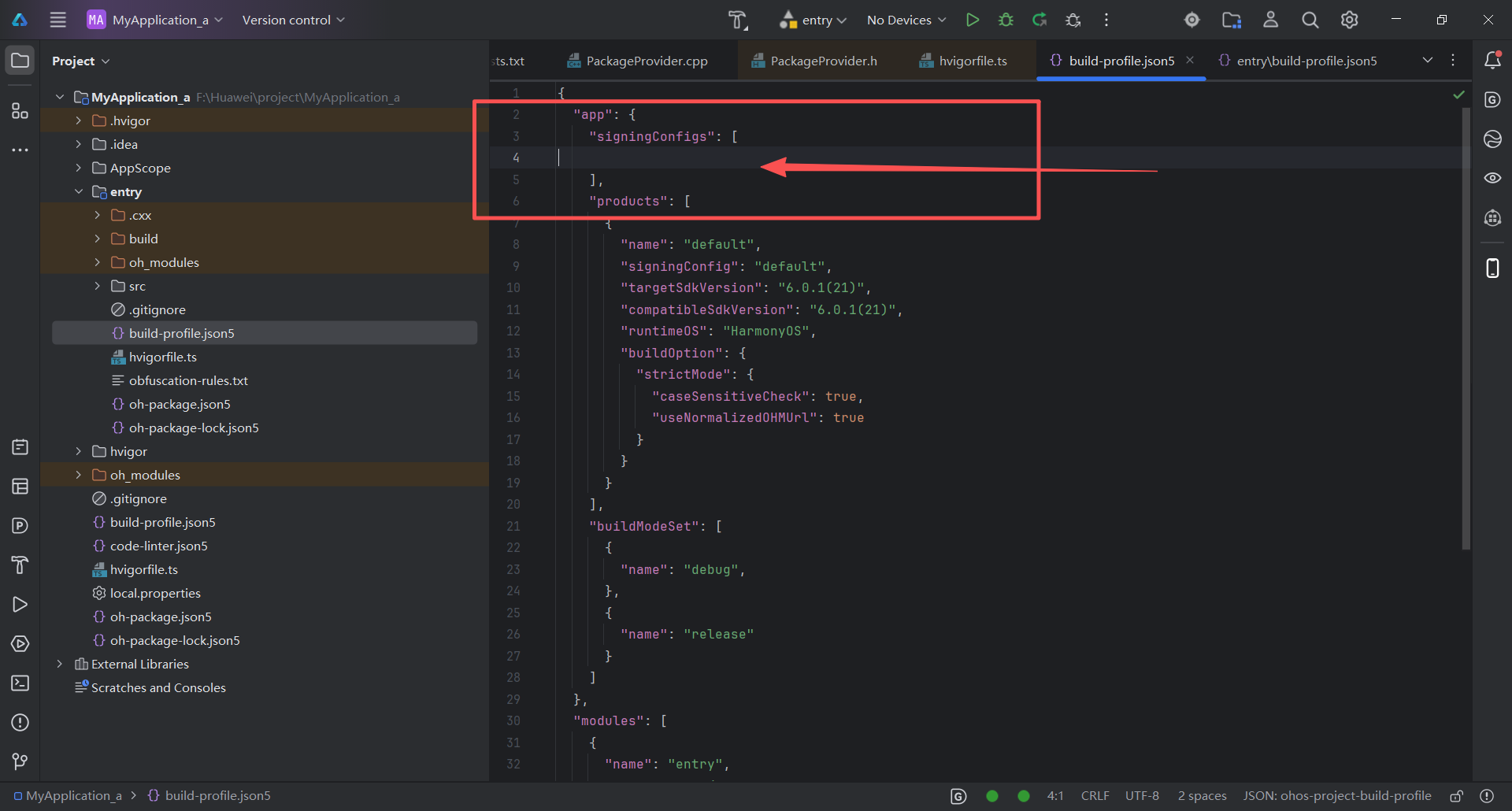Click UTF-8 encoding in status bar
1512x811 pixels.
pyautogui.click(x=1141, y=795)
